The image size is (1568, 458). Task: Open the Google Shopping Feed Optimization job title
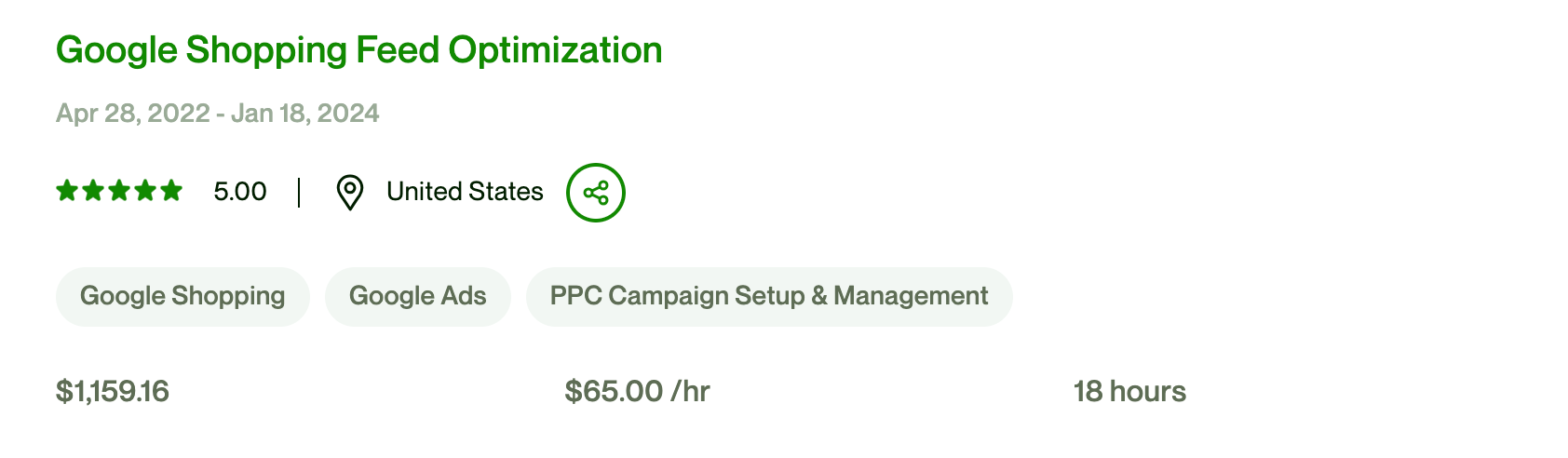(358, 50)
